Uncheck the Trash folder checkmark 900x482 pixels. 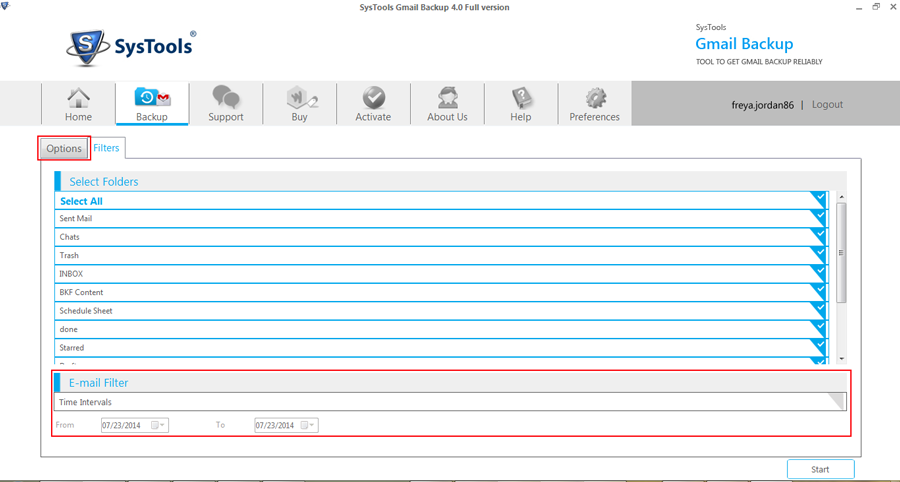click(819, 255)
